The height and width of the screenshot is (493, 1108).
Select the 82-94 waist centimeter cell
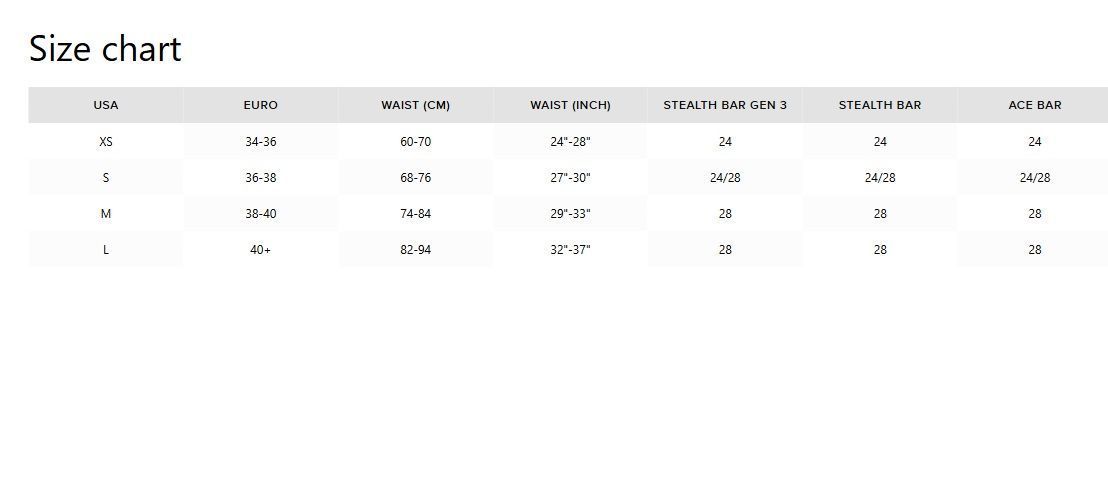click(415, 250)
